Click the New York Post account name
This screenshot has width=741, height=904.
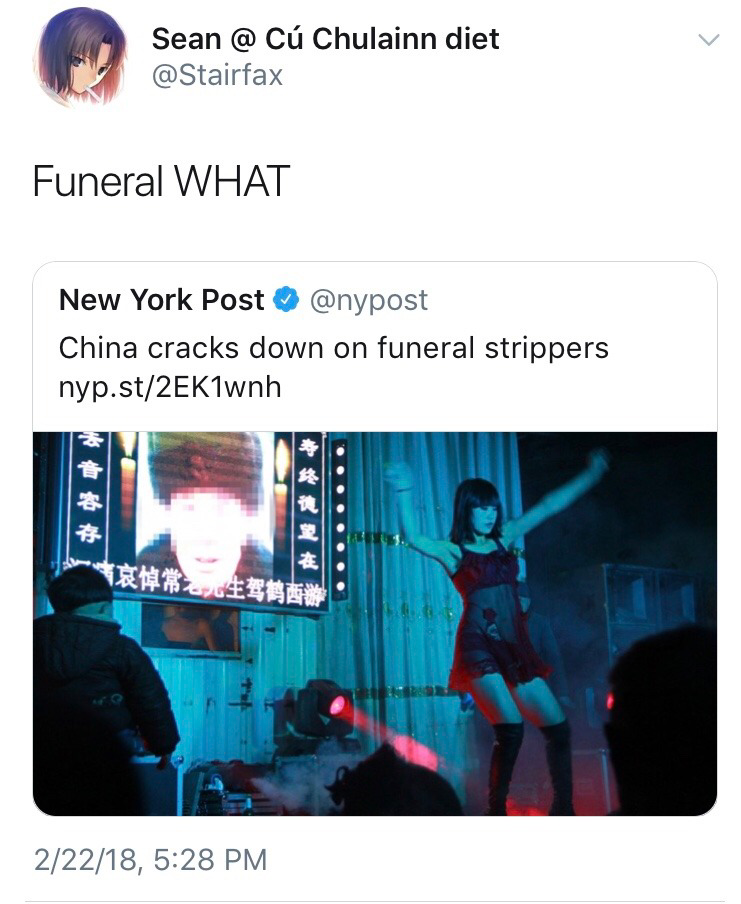tap(165, 298)
